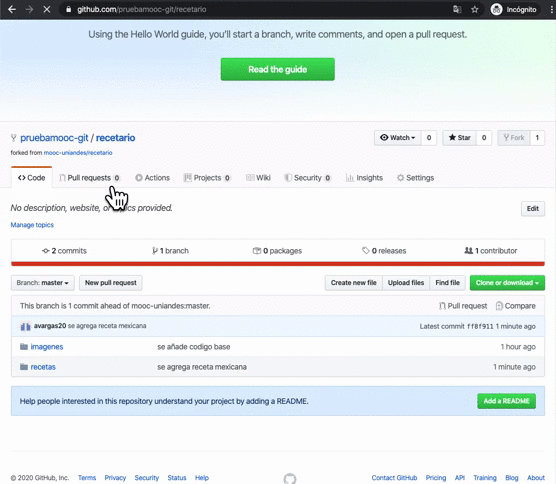Open the Settings tab

coord(415,178)
